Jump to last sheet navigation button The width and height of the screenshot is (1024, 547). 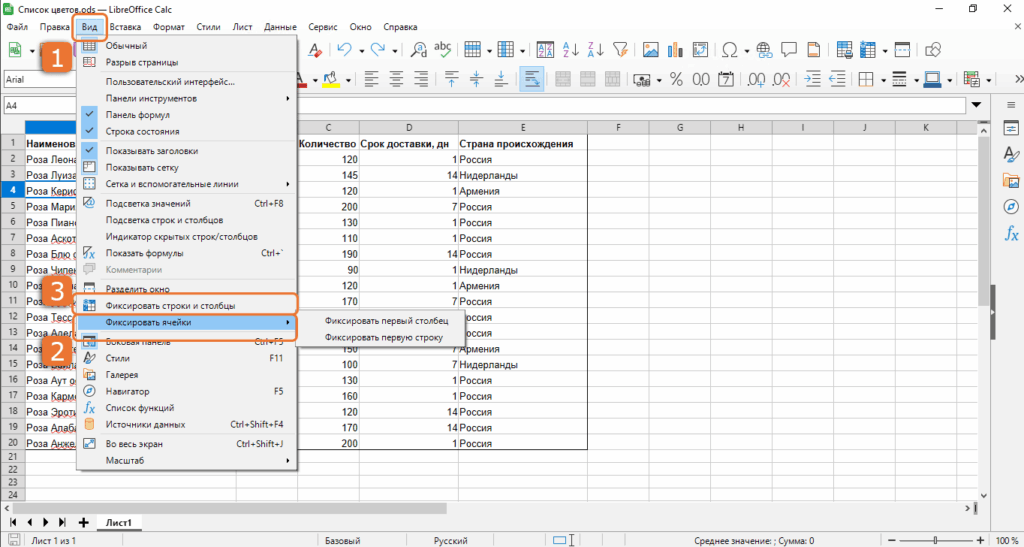pos(62,522)
